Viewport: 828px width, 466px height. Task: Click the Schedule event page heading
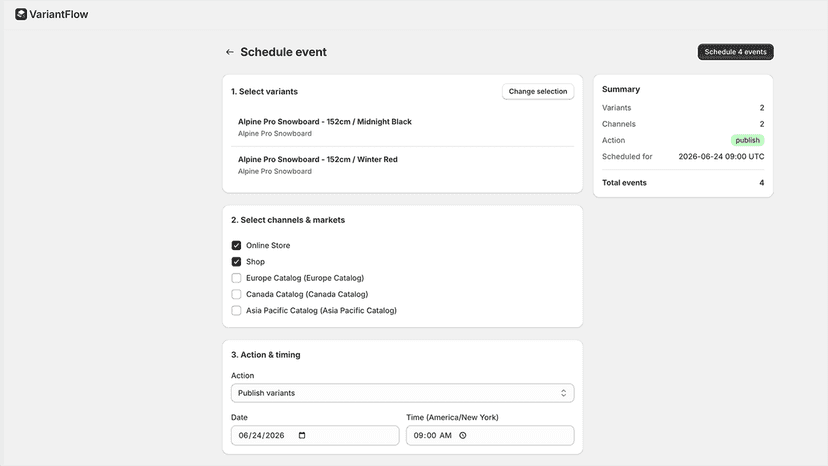tap(284, 52)
